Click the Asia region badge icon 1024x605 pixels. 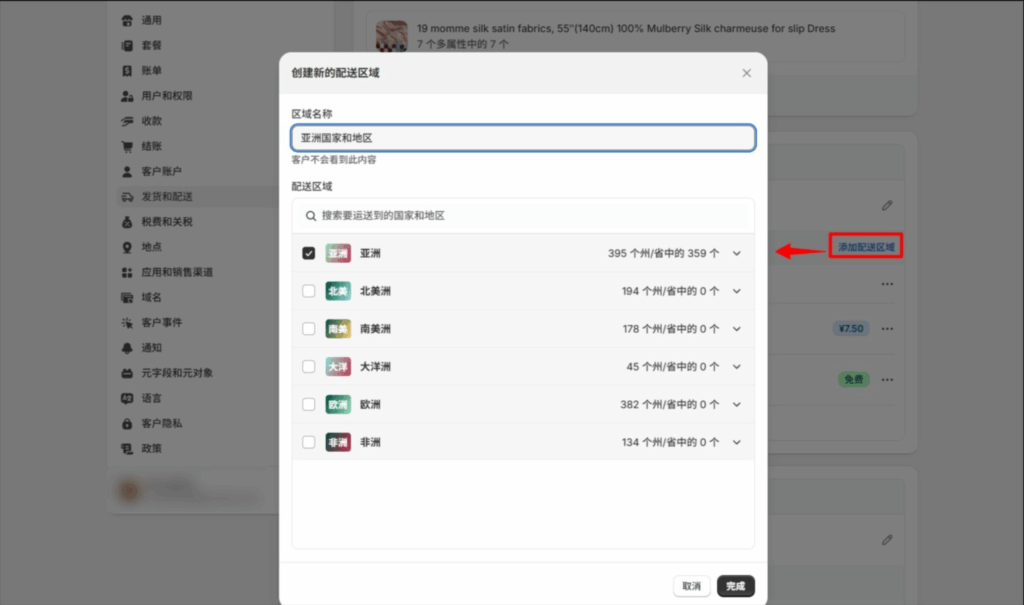[x=338, y=253]
